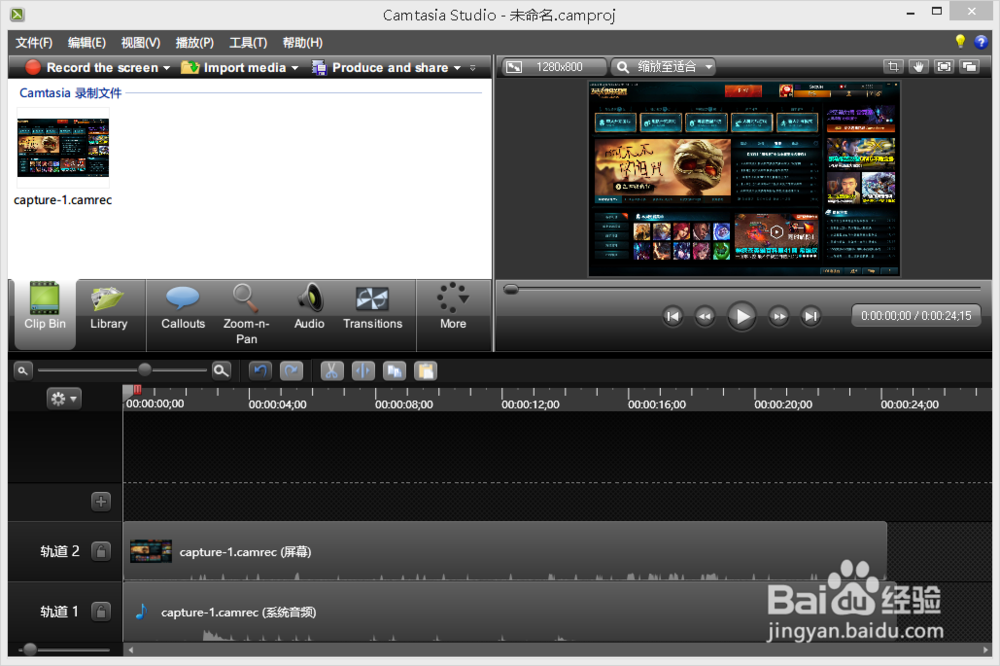This screenshot has width=1000, height=666.
Task: Click Produce and share button
Action: click(x=380, y=67)
